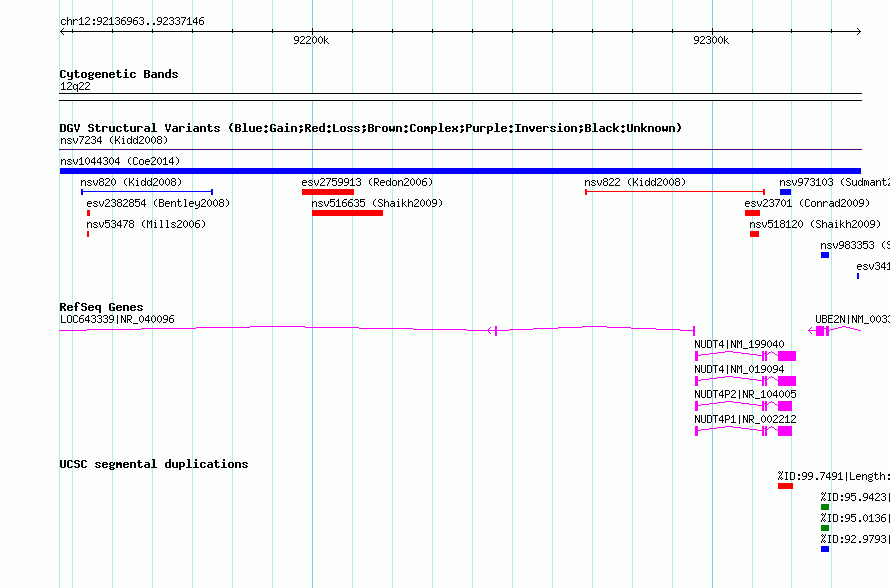Select the nsv1044304 (Coe2014) label
The image size is (890, 588).
coord(120,161)
